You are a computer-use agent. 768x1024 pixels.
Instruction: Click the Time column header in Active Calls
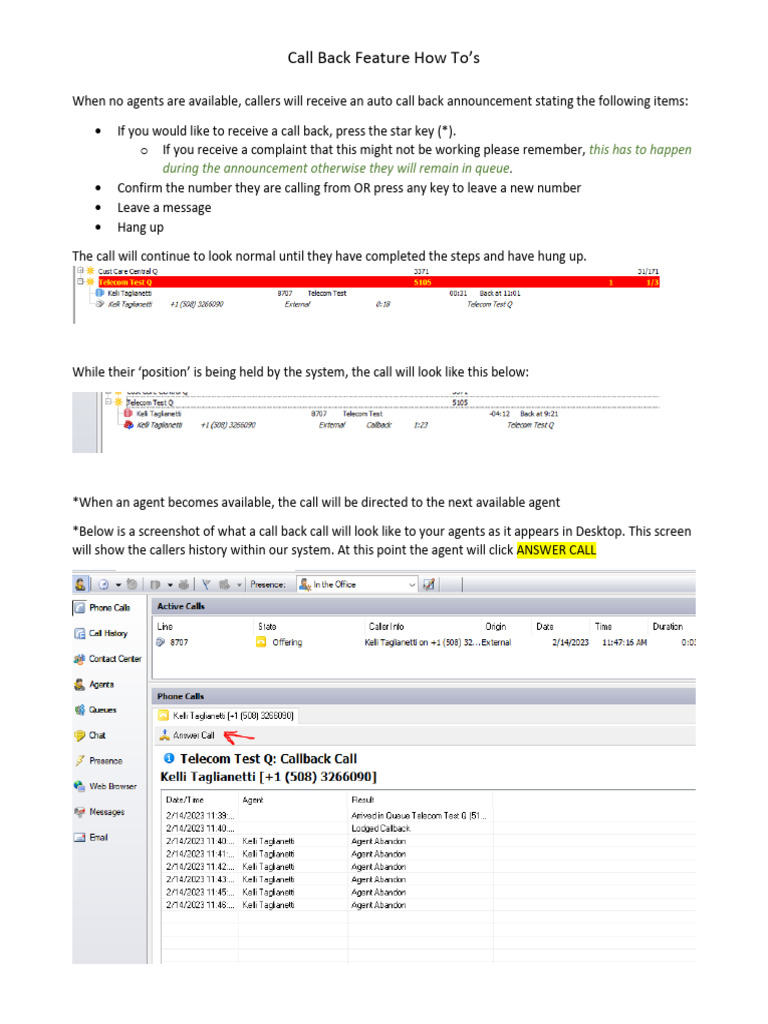click(603, 626)
